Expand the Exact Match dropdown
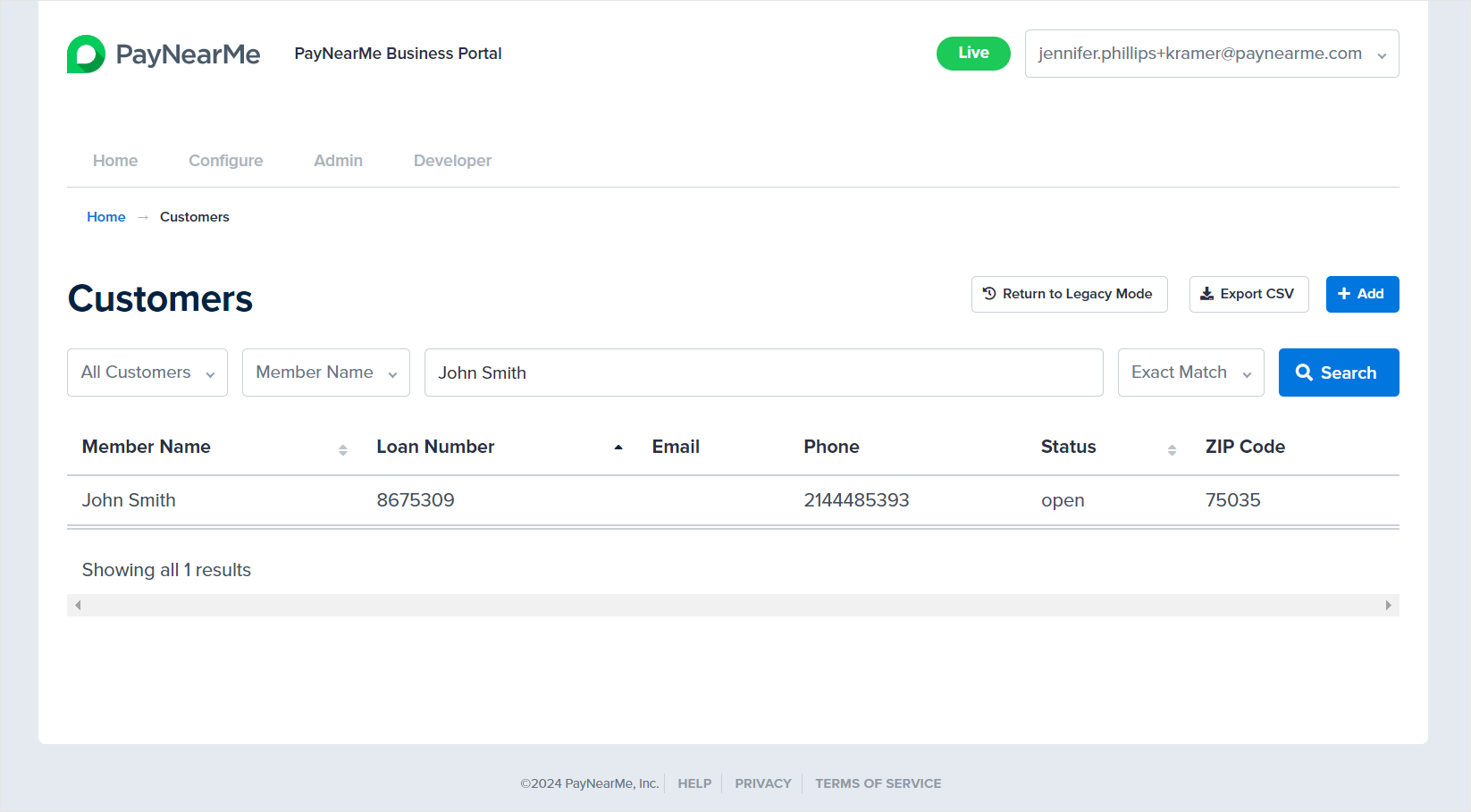The image size is (1471, 812). pos(1191,373)
